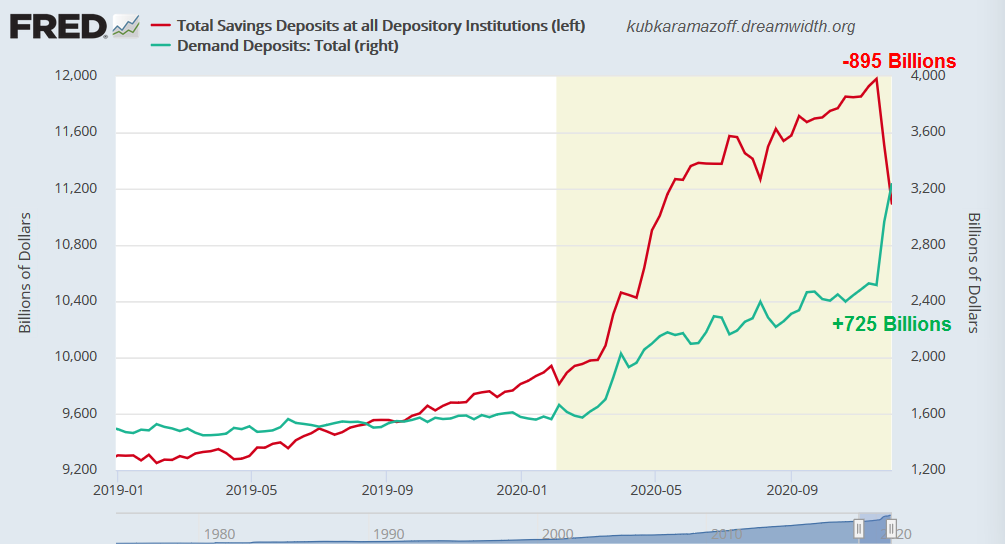Image resolution: width=1005 pixels, height=544 pixels.
Task: Click the 1990 label in the navigator
Action: pos(388,534)
